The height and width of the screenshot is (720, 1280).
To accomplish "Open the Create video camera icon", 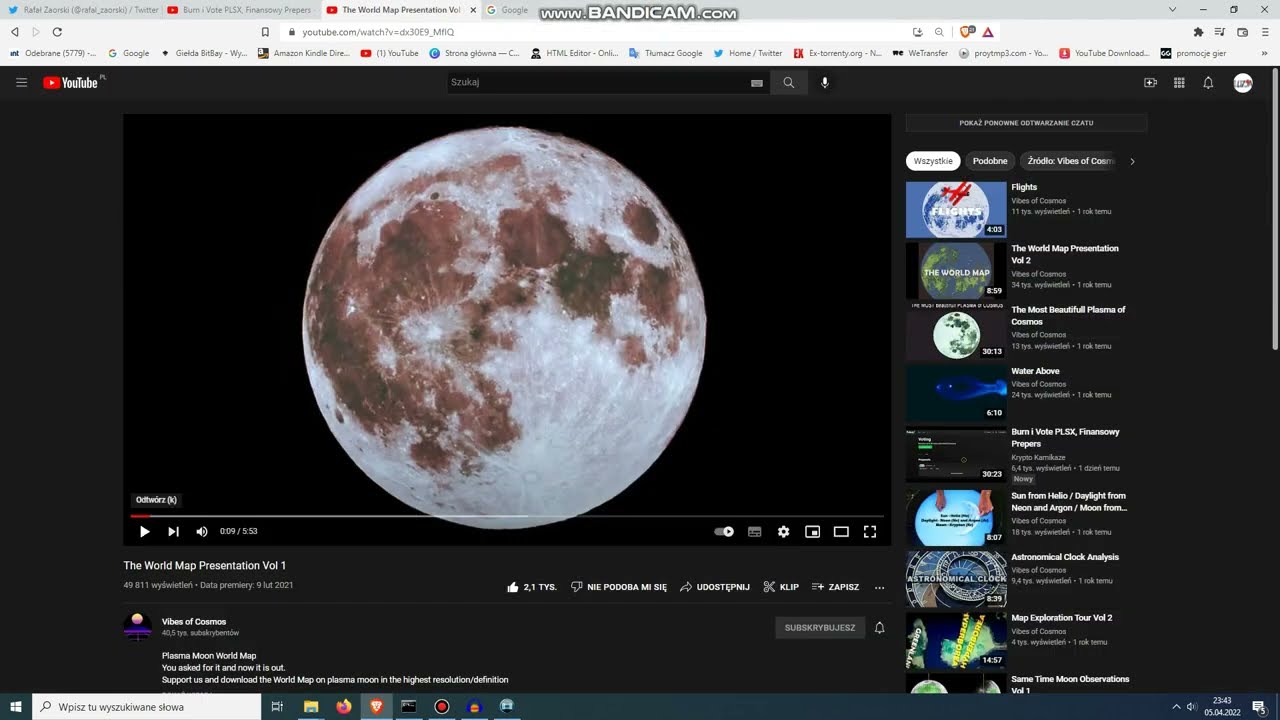I will pos(1150,83).
